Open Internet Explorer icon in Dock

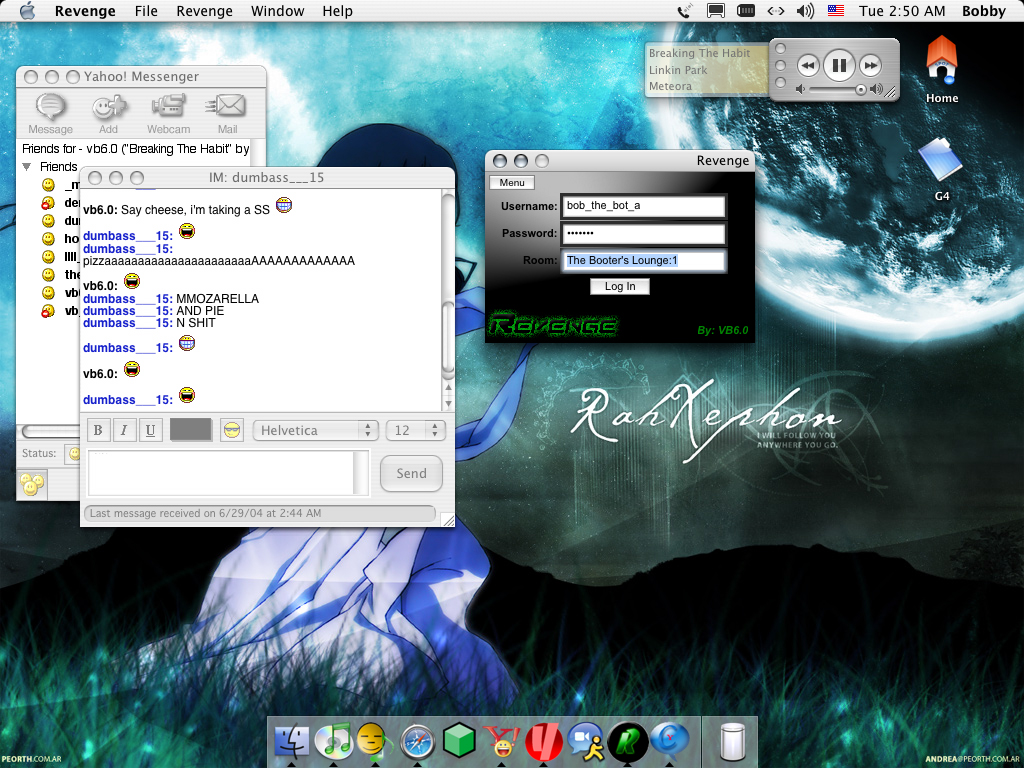click(669, 743)
